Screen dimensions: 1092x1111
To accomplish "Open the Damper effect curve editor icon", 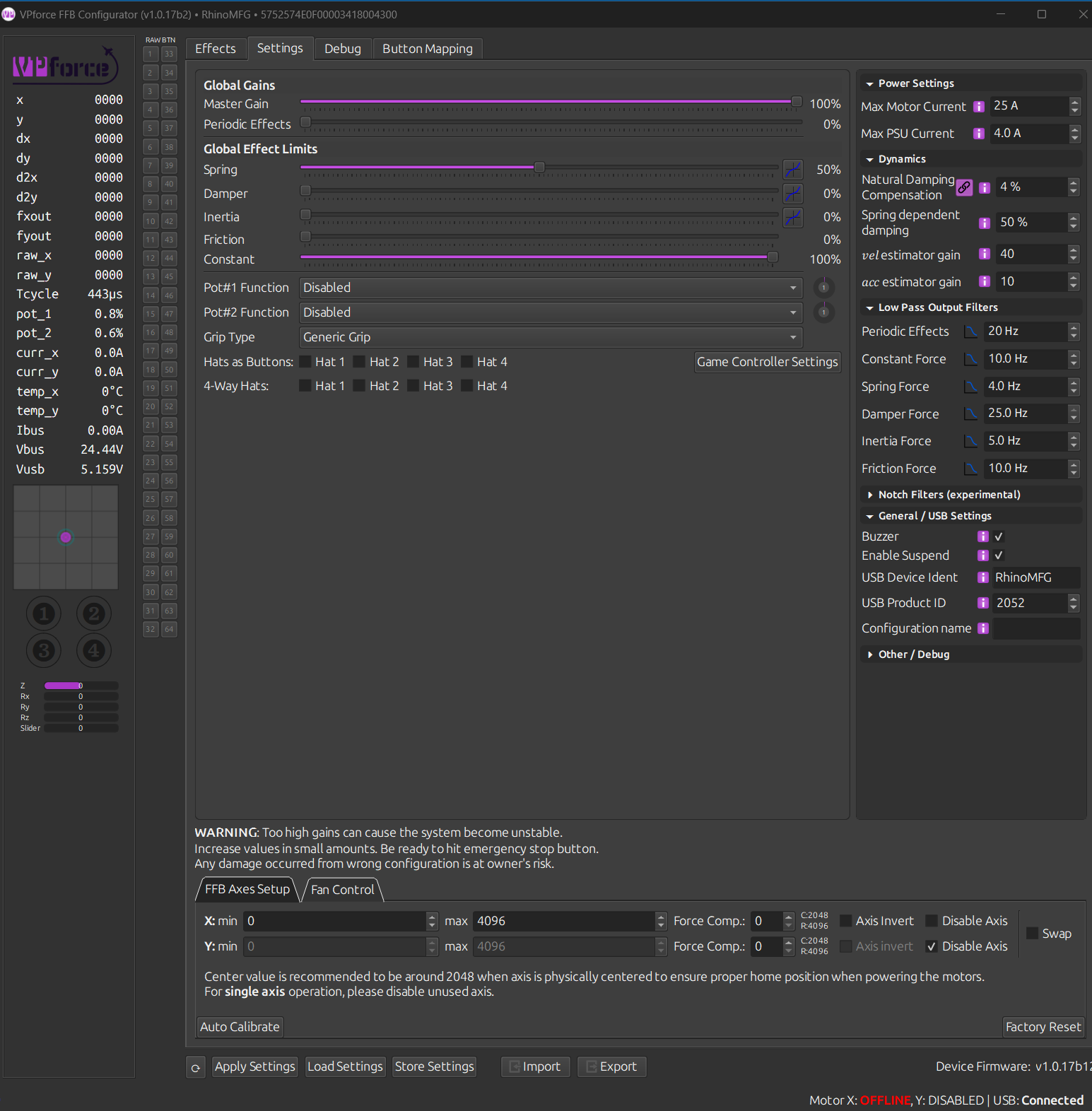I will (x=793, y=194).
